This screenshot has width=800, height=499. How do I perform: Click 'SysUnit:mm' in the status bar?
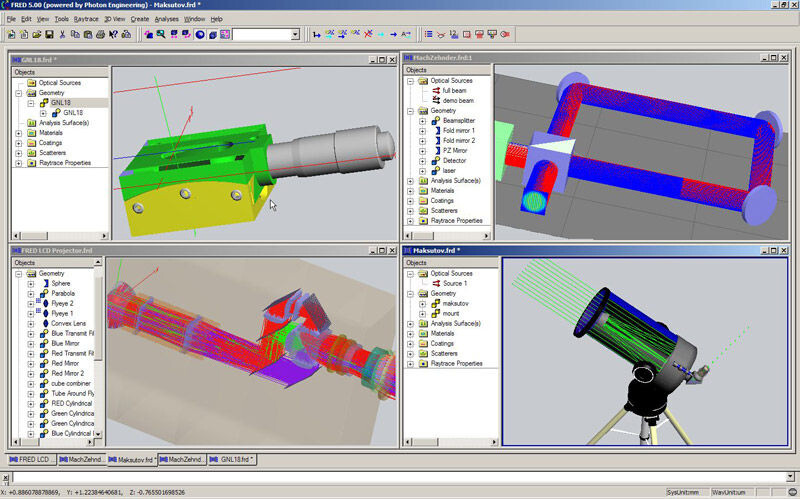tap(683, 492)
